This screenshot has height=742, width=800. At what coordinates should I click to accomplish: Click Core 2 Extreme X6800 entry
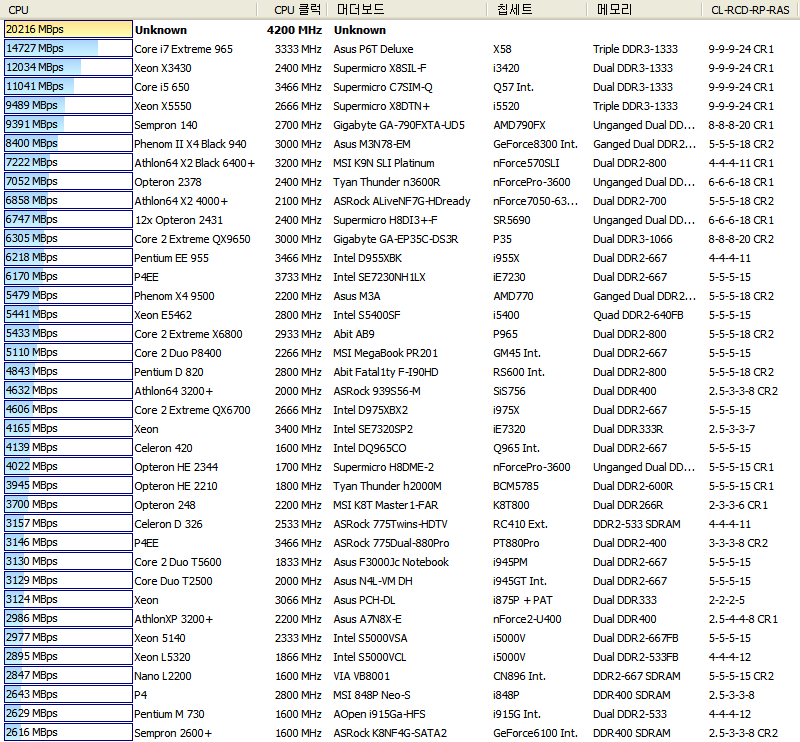(x=188, y=334)
